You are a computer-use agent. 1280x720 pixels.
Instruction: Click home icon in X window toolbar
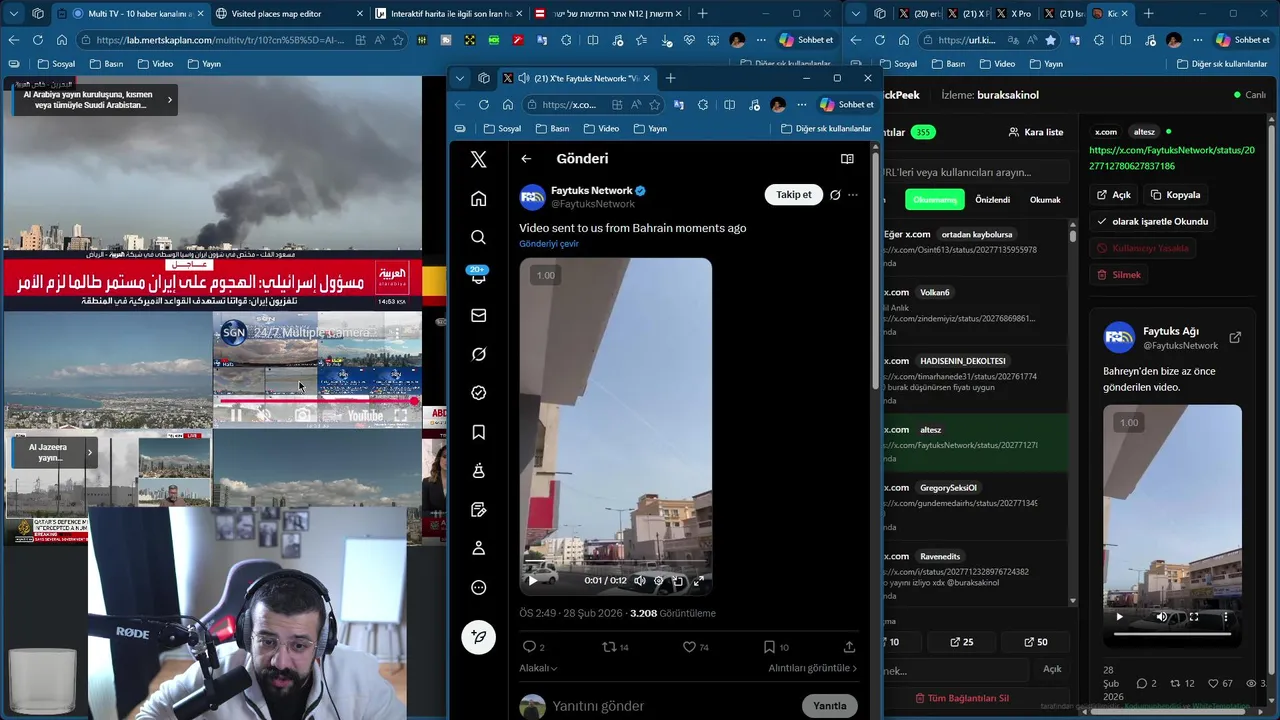(x=508, y=105)
